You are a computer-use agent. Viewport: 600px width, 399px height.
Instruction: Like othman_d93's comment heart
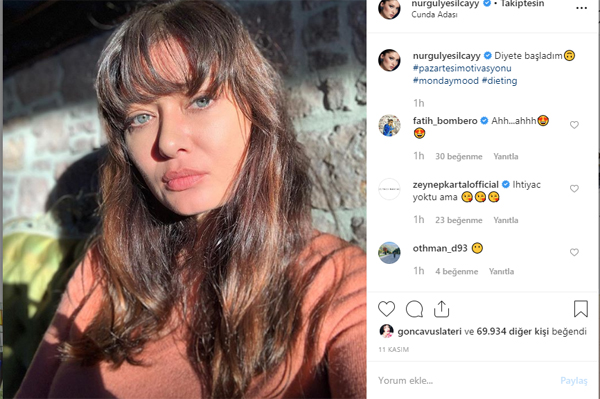tap(574, 252)
